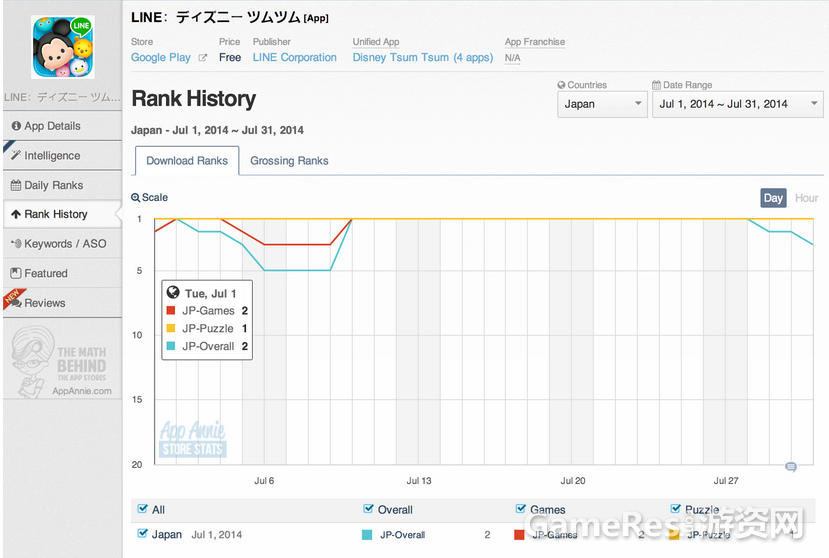Click JP-Overall row in chart tooltip

207,346
